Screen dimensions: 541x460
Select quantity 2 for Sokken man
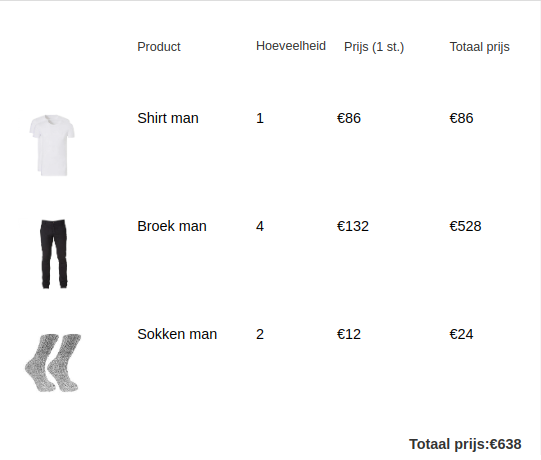[x=260, y=334]
